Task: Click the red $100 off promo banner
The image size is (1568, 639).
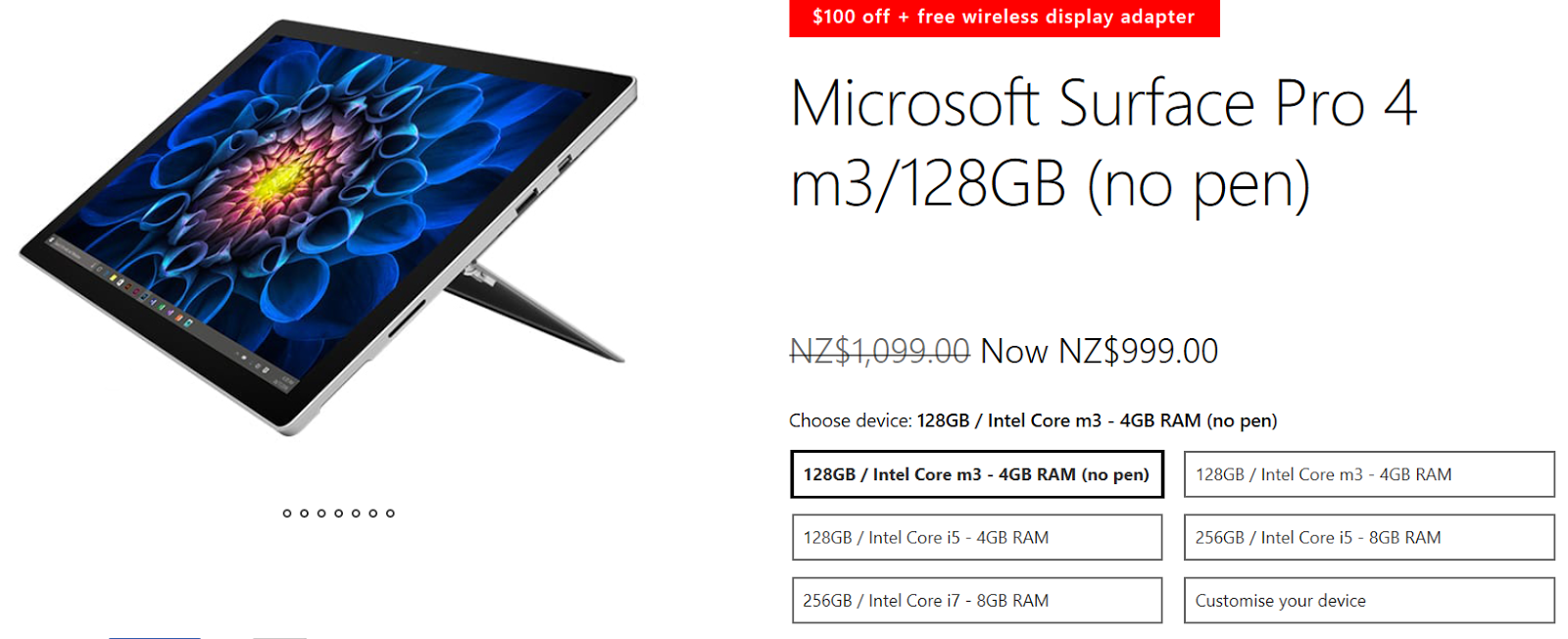Action: tap(1004, 18)
